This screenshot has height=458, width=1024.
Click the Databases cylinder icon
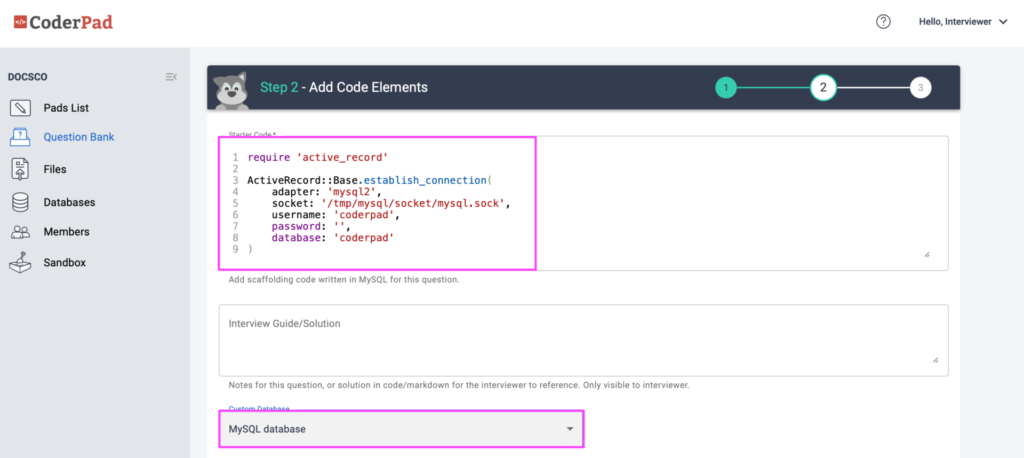click(21, 203)
